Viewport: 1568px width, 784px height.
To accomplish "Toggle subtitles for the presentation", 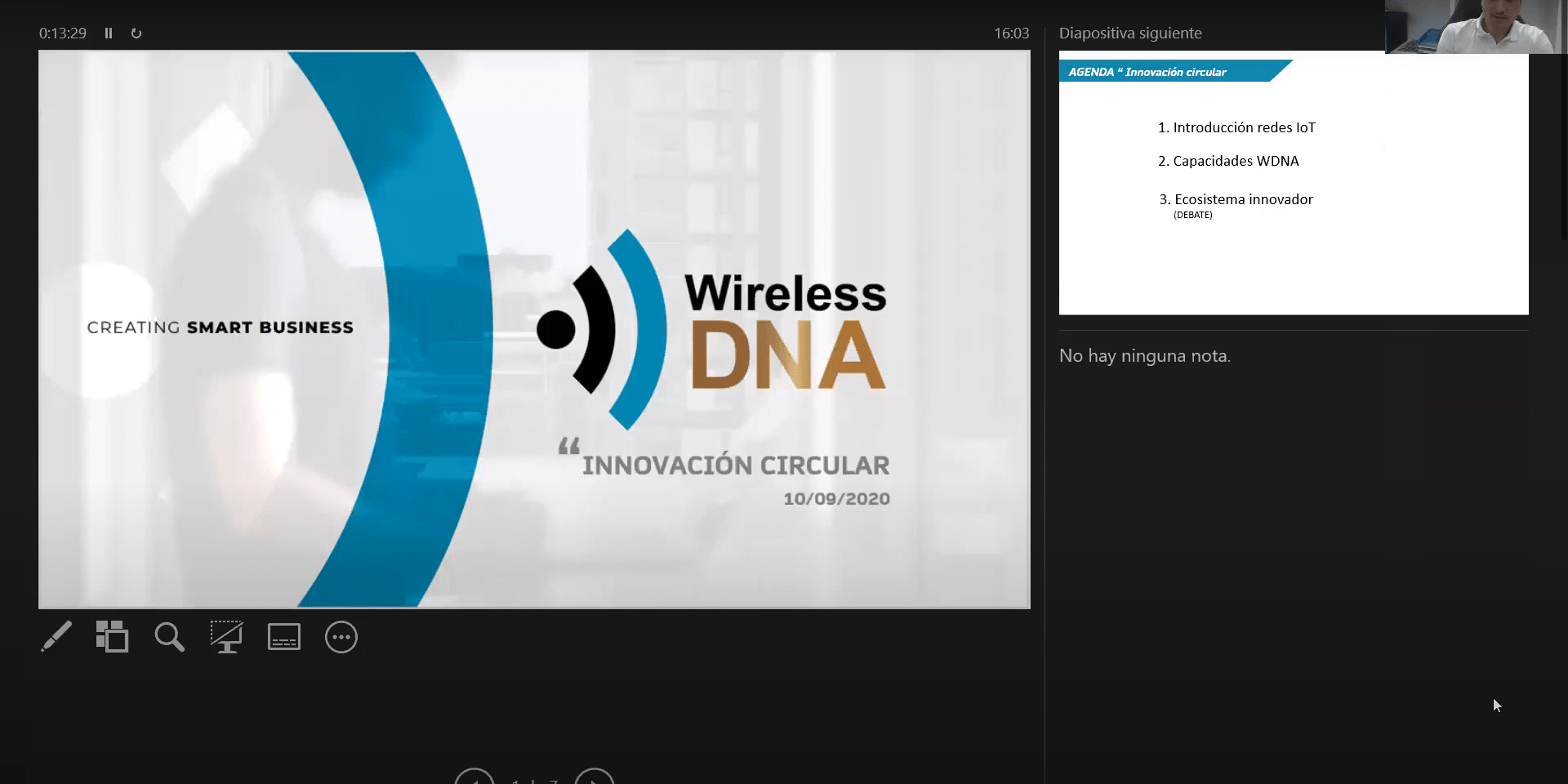I will [284, 637].
